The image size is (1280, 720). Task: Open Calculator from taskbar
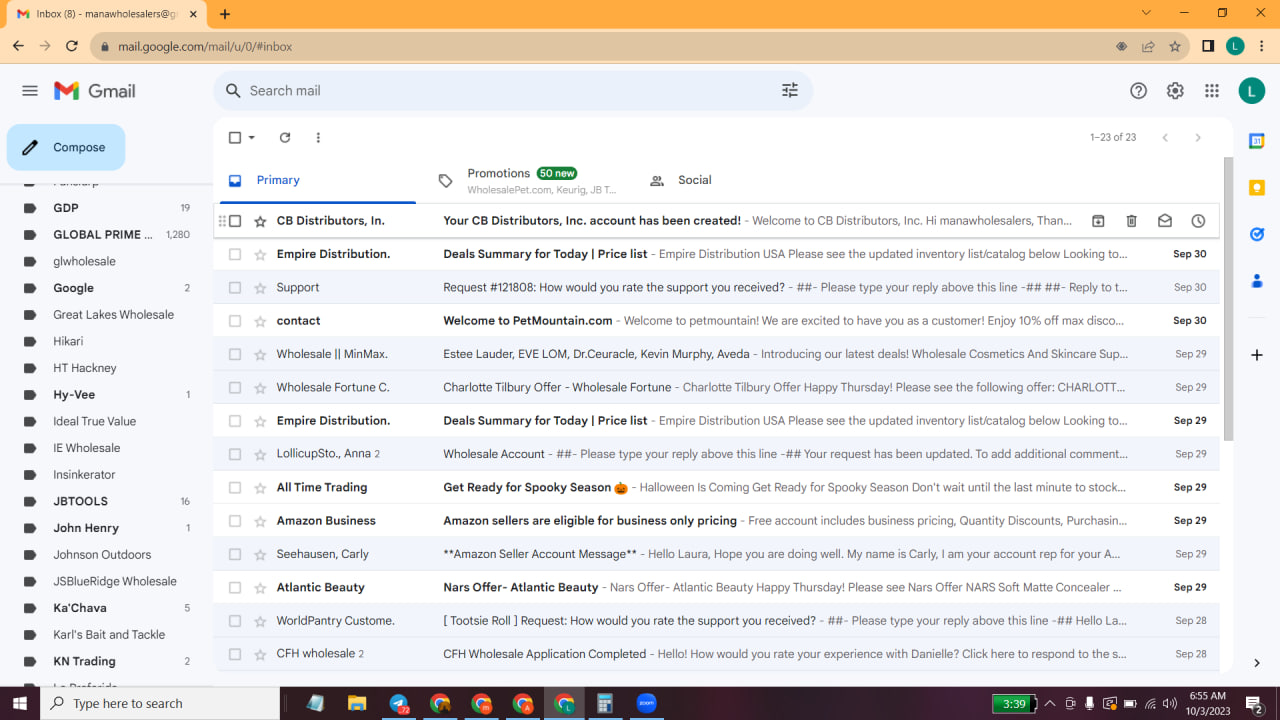pyautogui.click(x=604, y=704)
